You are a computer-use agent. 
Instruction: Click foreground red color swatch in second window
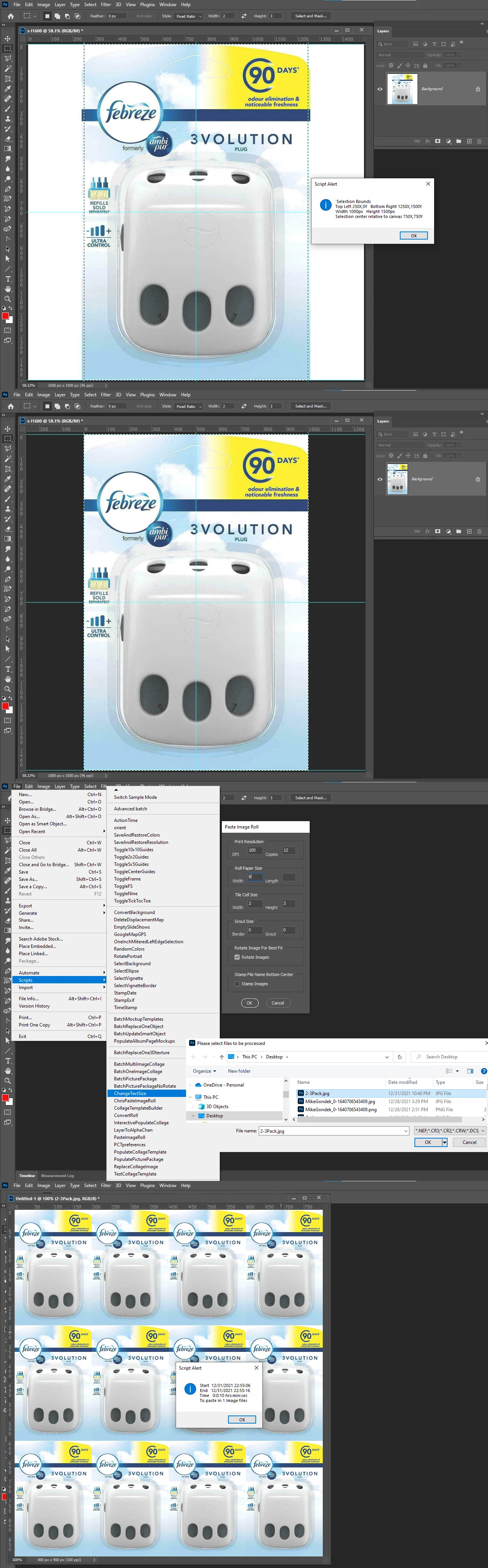tap(5, 707)
